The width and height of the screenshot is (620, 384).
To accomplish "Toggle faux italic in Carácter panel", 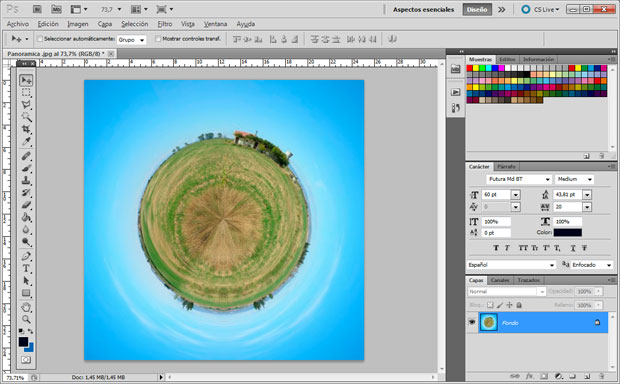I will [x=507, y=248].
